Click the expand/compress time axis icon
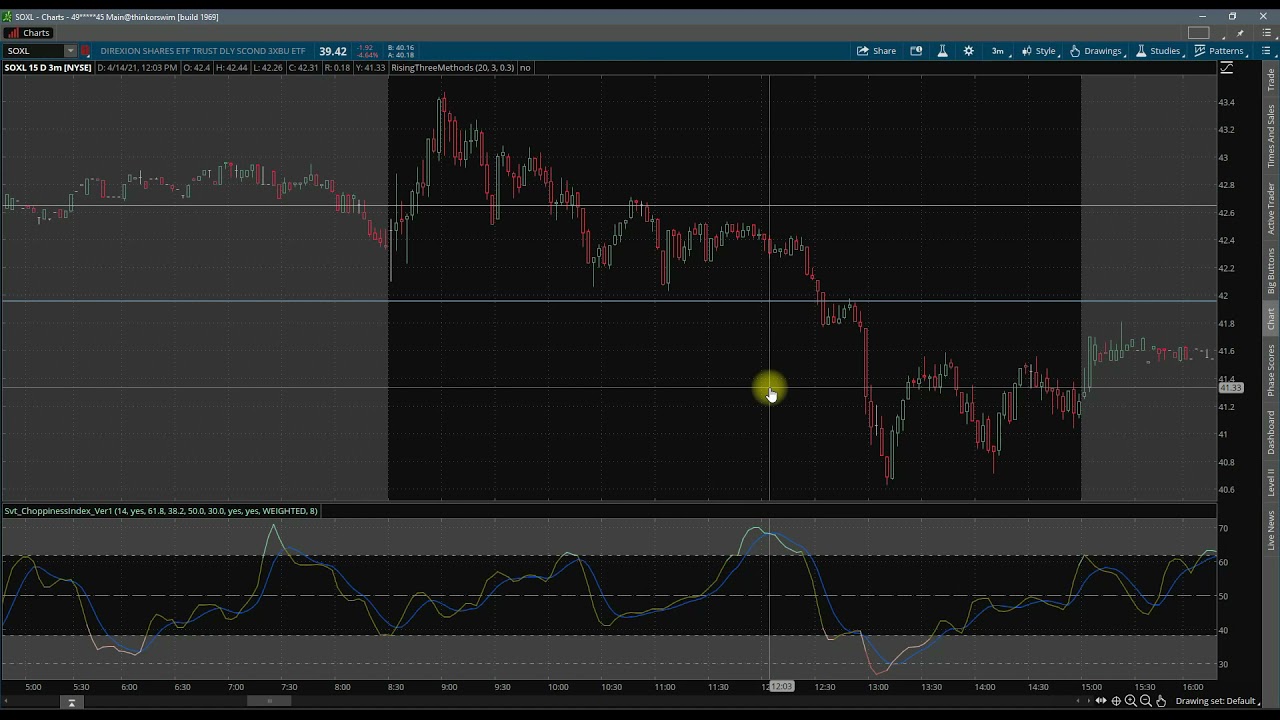 point(1101,701)
